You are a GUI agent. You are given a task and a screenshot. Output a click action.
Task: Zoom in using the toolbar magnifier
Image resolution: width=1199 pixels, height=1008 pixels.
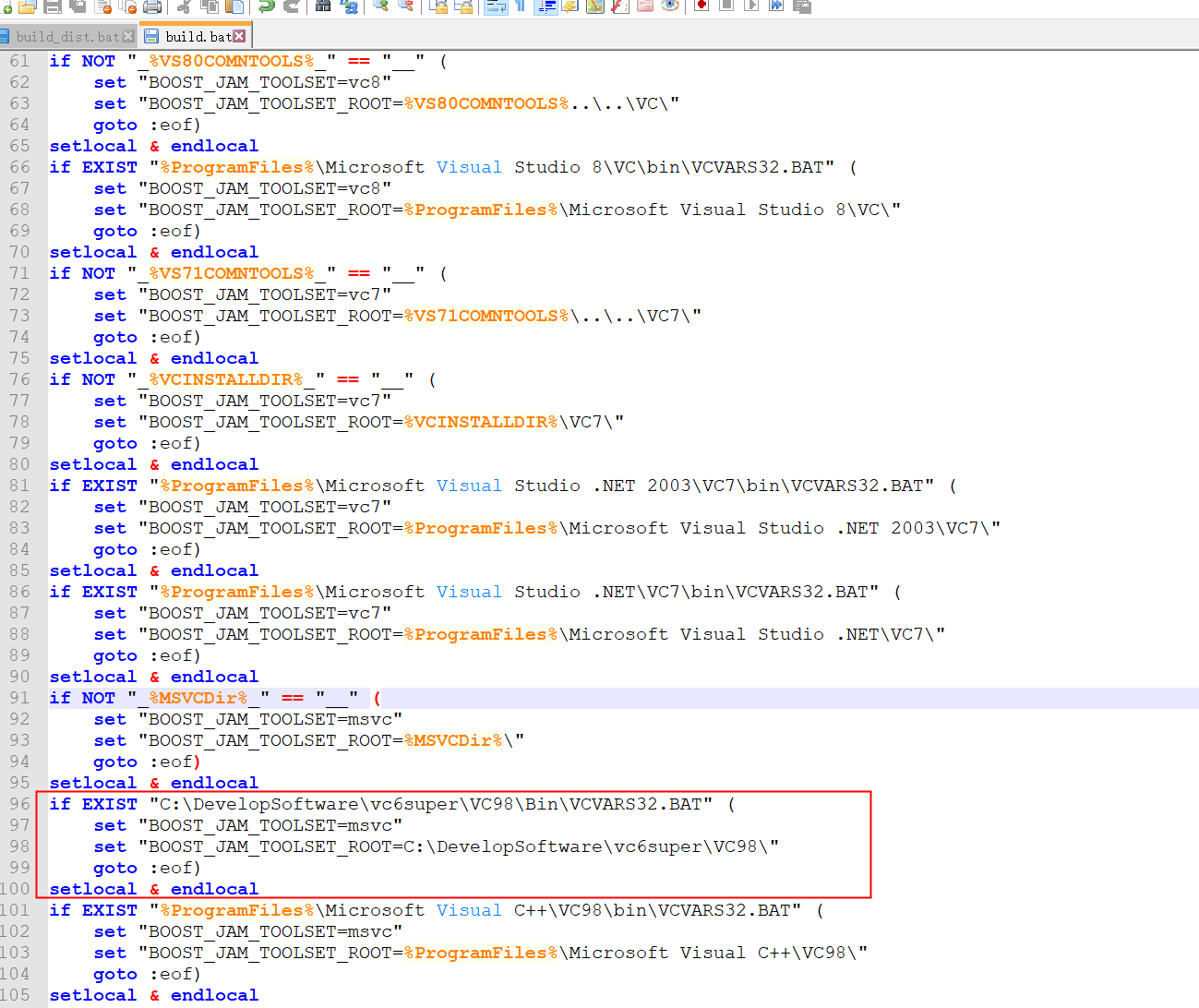point(379,6)
